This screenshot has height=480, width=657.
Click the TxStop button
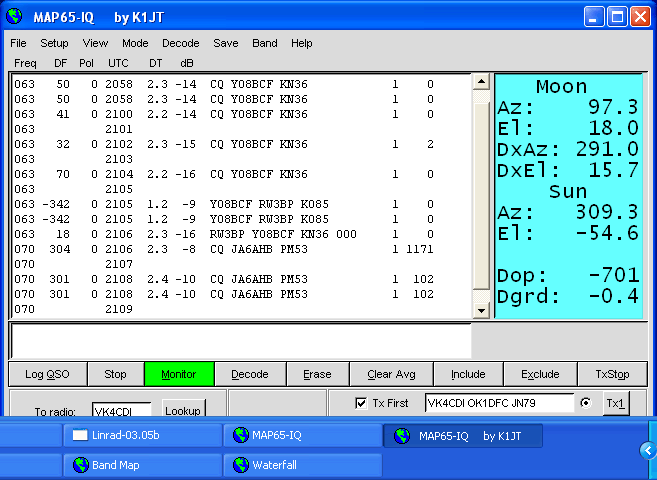point(612,374)
